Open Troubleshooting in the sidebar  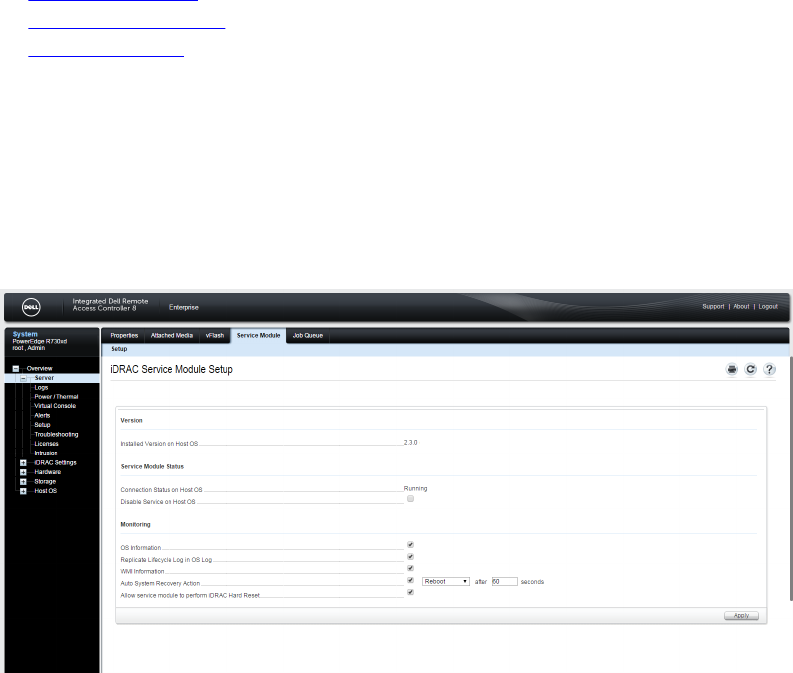coord(56,435)
